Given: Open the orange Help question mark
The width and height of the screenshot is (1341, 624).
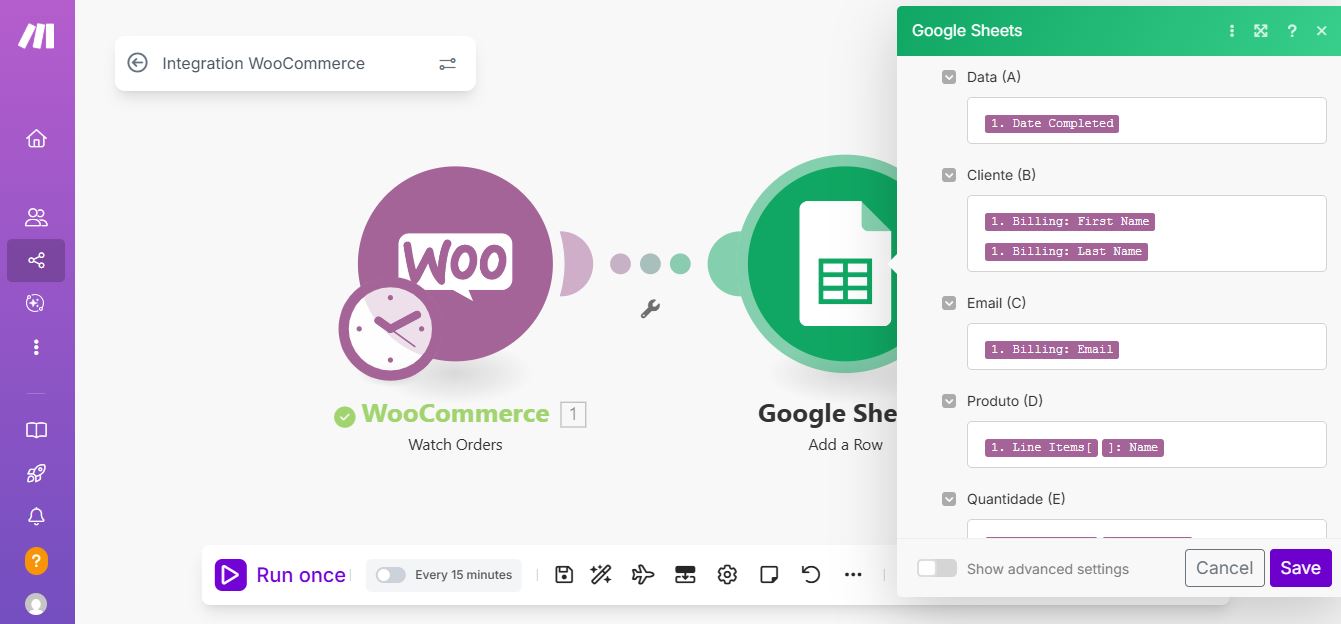Looking at the screenshot, I should 36,560.
